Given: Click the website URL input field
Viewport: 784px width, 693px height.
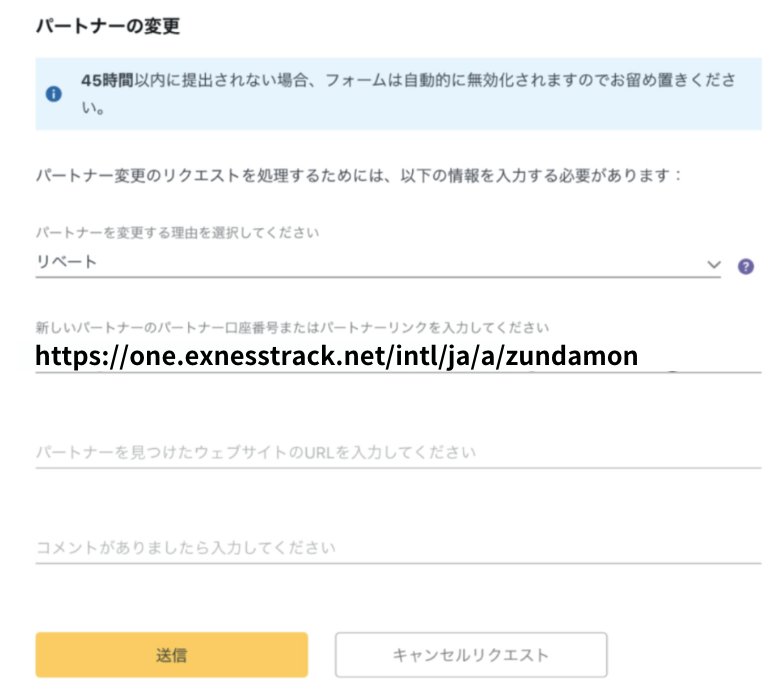Looking at the screenshot, I should 398,452.
